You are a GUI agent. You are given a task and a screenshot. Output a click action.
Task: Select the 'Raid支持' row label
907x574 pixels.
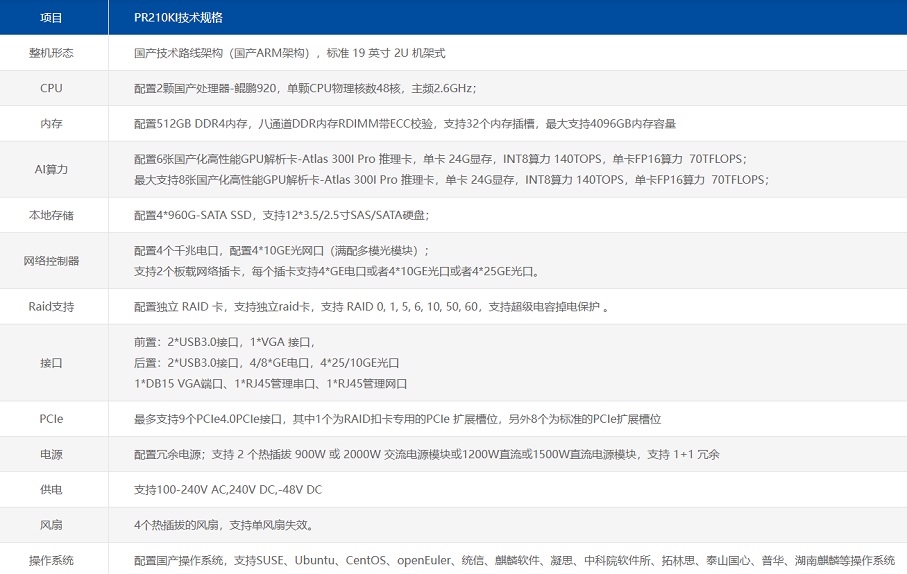pos(51,307)
